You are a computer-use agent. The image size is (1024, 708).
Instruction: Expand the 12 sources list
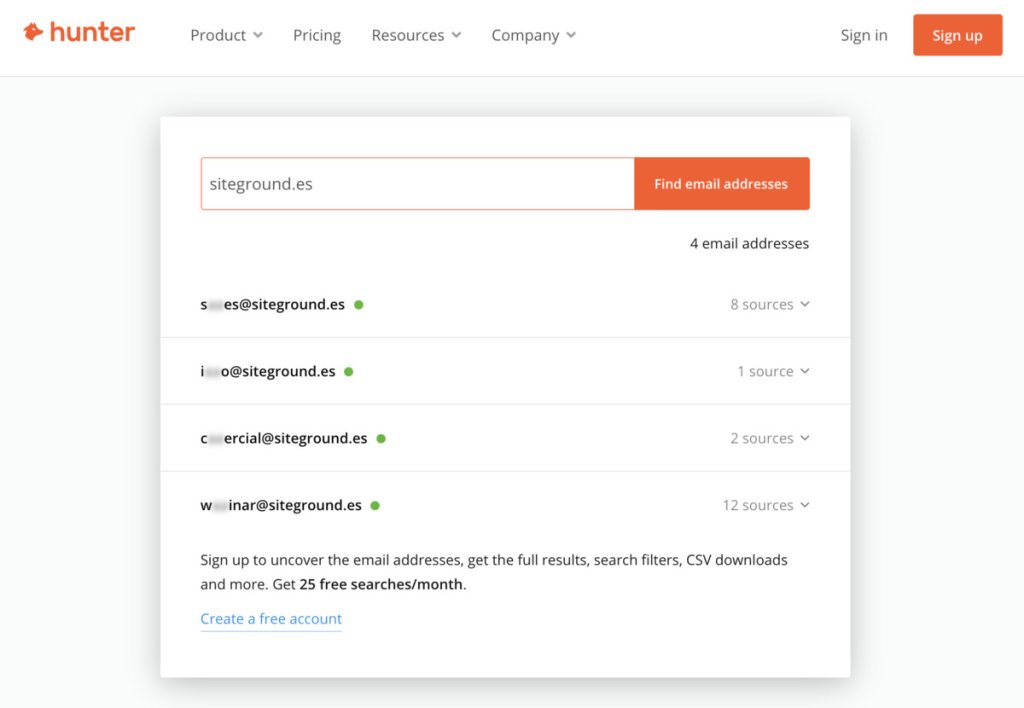tap(766, 506)
